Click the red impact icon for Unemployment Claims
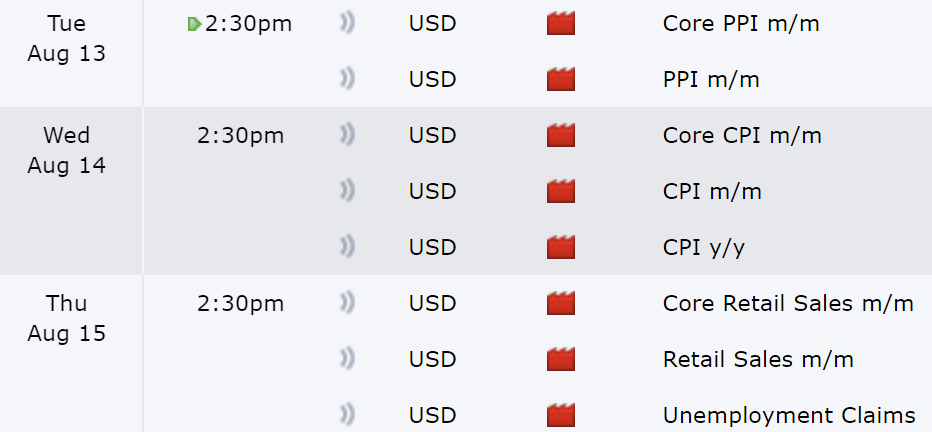Screen dimensions: 932x432 (561, 415)
